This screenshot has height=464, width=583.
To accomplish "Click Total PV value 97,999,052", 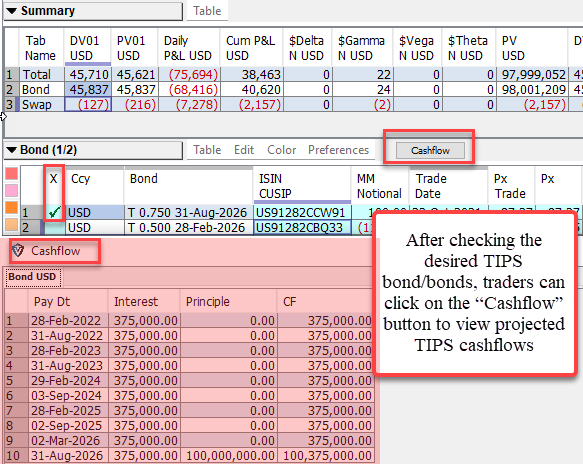I will pos(532,75).
